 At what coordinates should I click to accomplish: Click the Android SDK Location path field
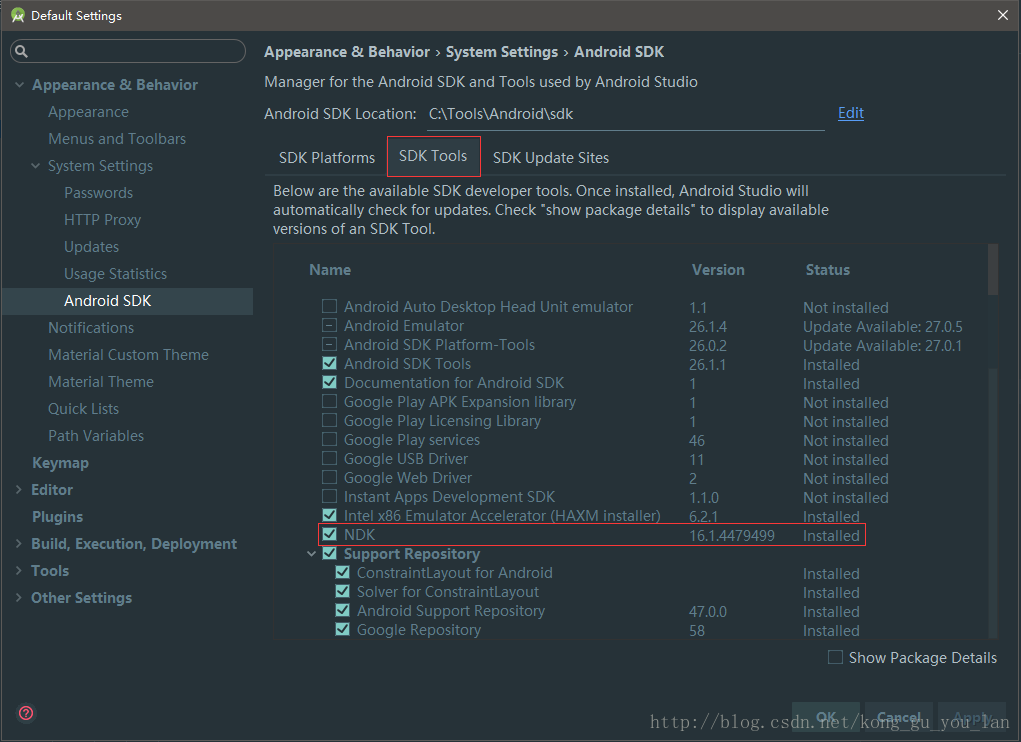[x=626, y=114]
